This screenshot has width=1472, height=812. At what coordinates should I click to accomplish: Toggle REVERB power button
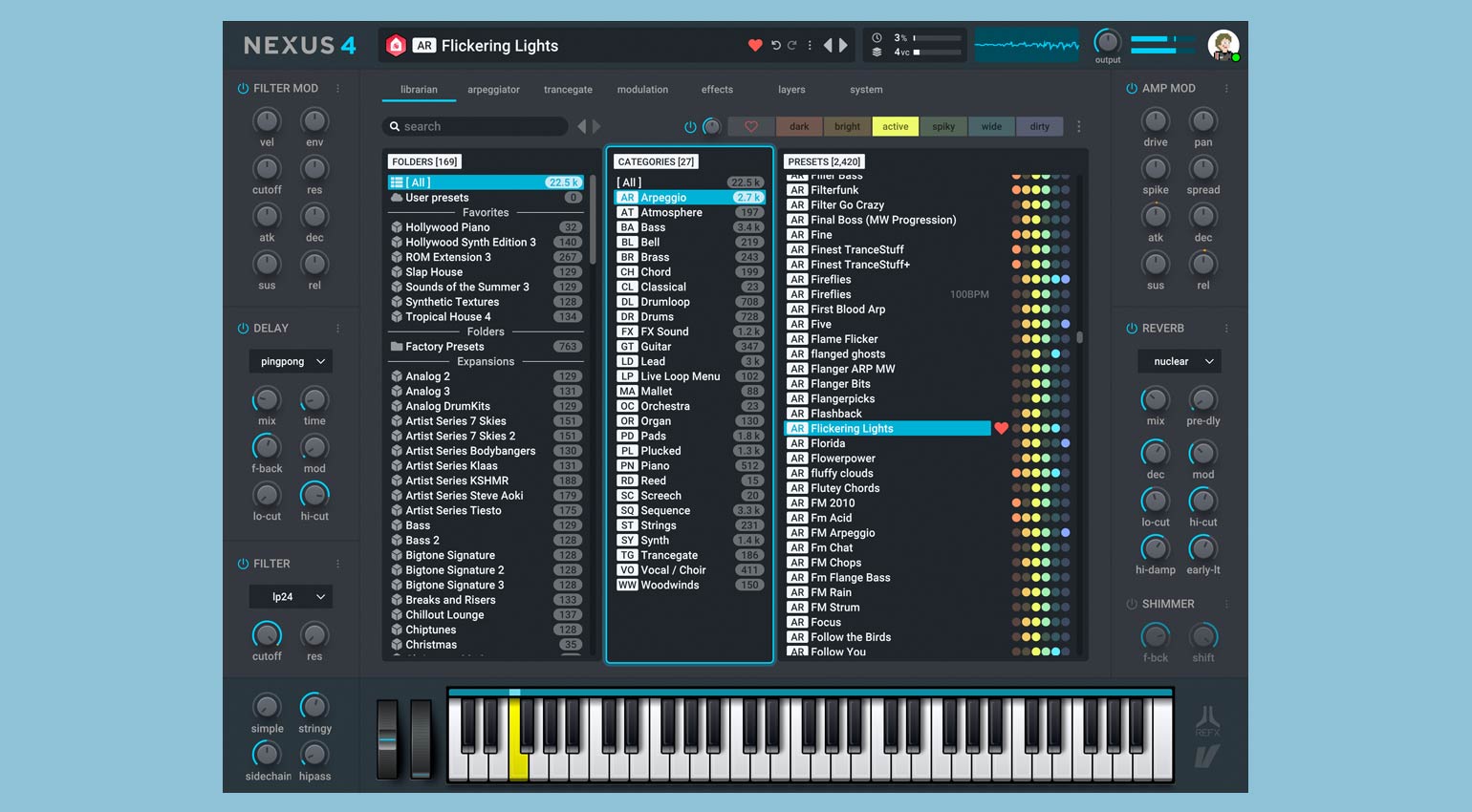pos(1132,328)
